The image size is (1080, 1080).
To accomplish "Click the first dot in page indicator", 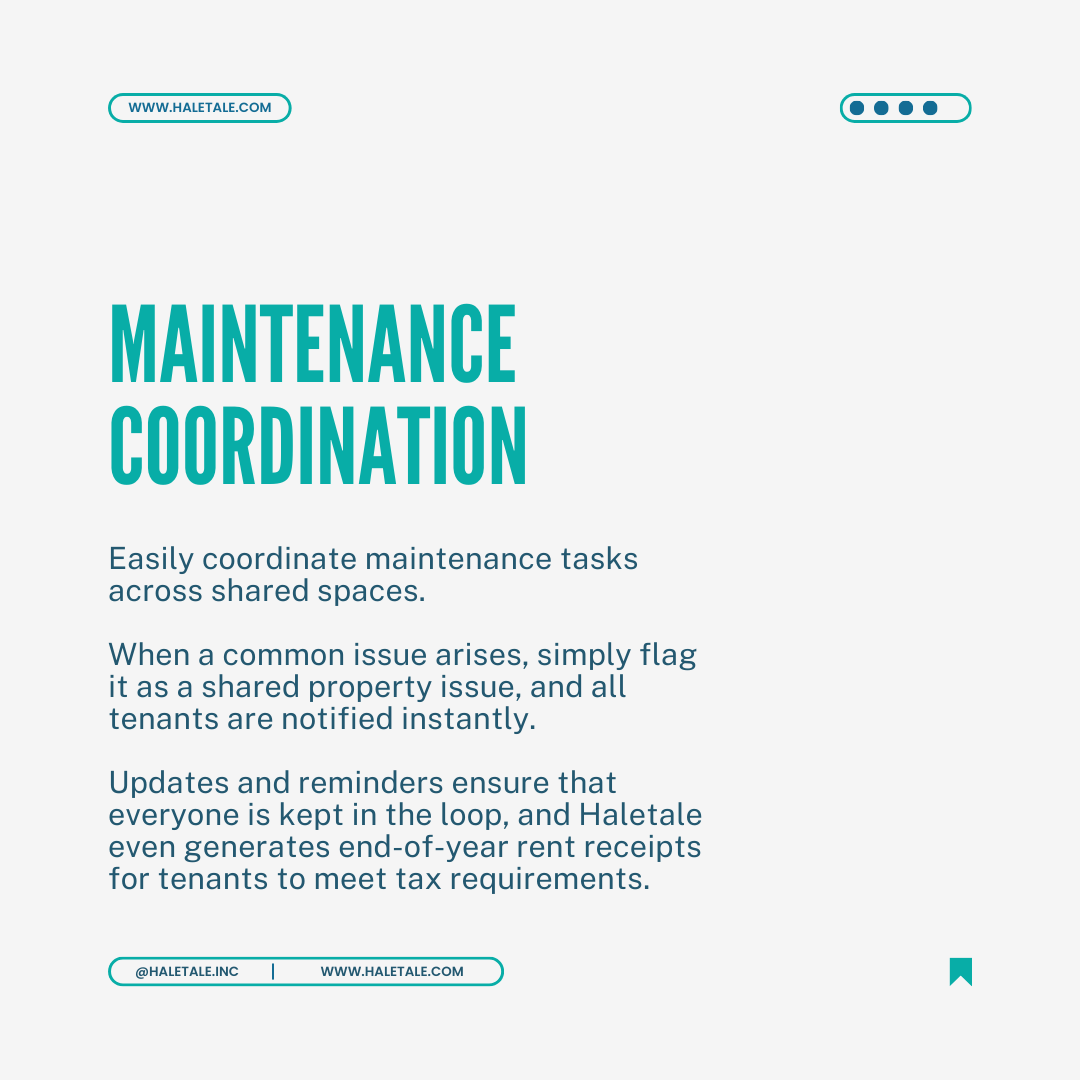I will [x=857, y=107].
